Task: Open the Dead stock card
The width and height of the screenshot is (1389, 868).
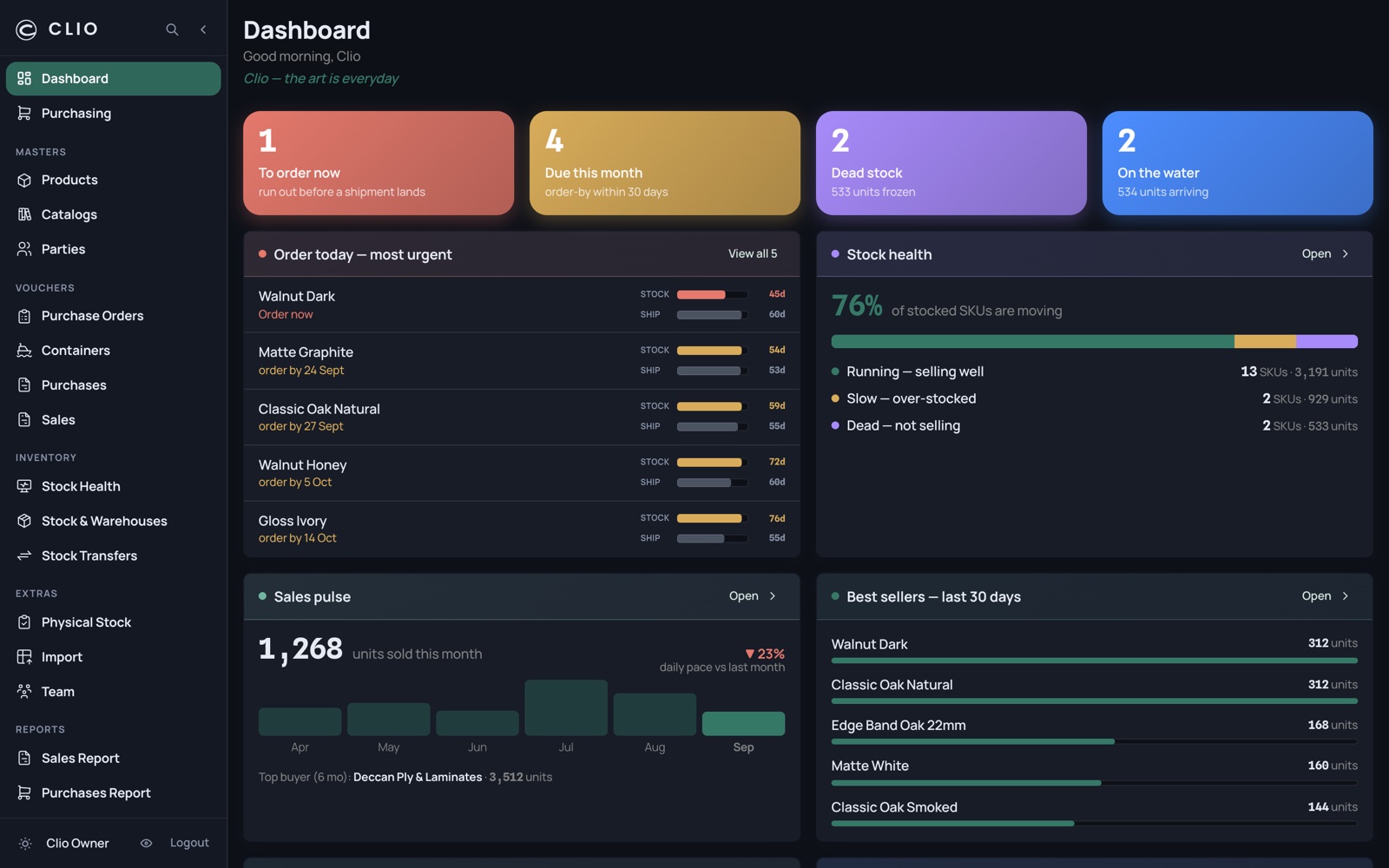Action: click(x=951, y=163)
